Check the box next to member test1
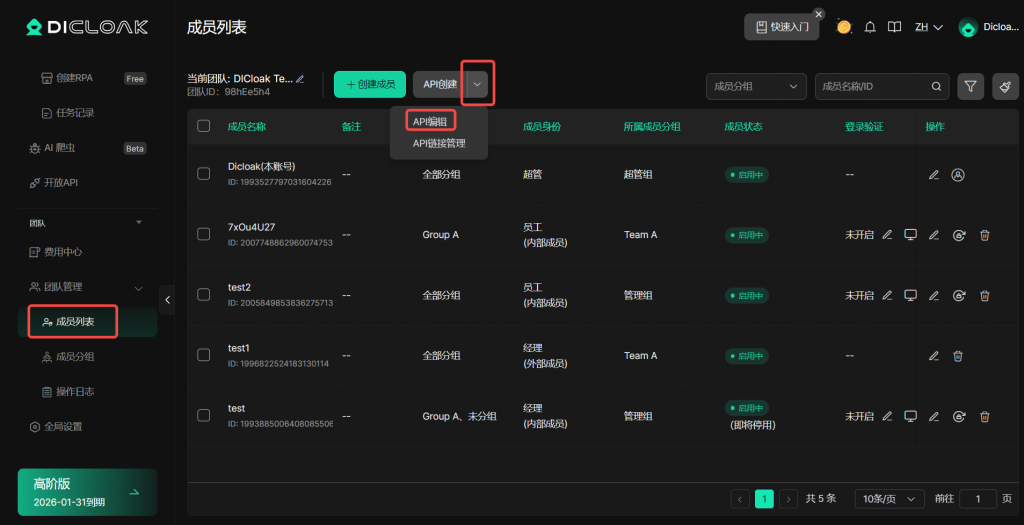 (x=204, y=355)
